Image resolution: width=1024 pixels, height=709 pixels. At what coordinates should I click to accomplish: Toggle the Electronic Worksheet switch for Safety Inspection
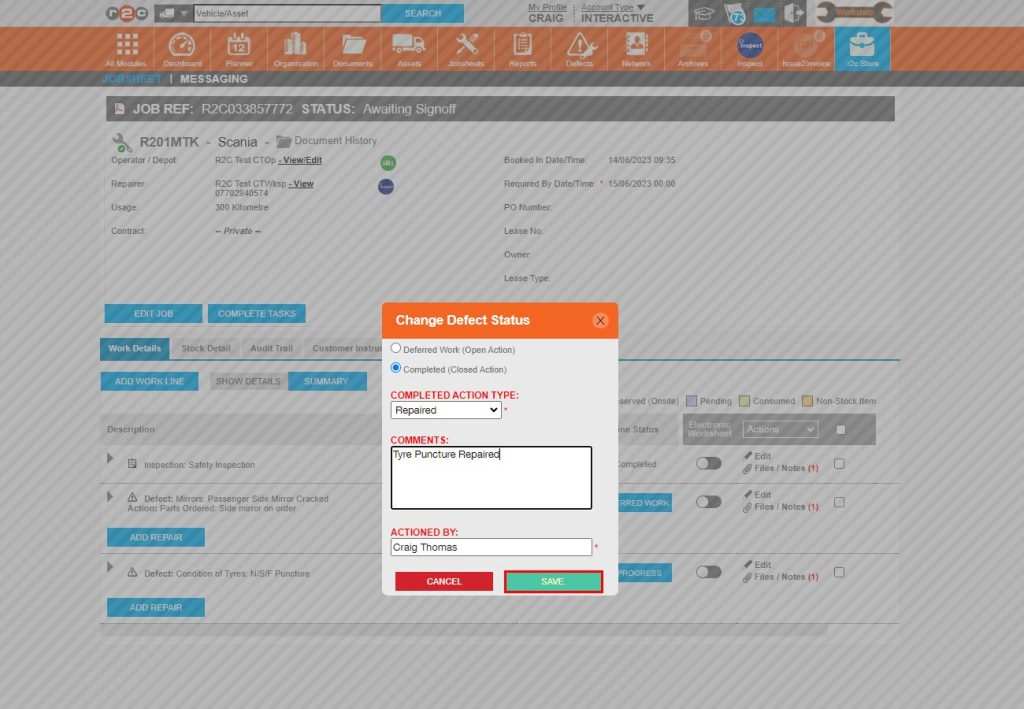[x=708, y=463]
